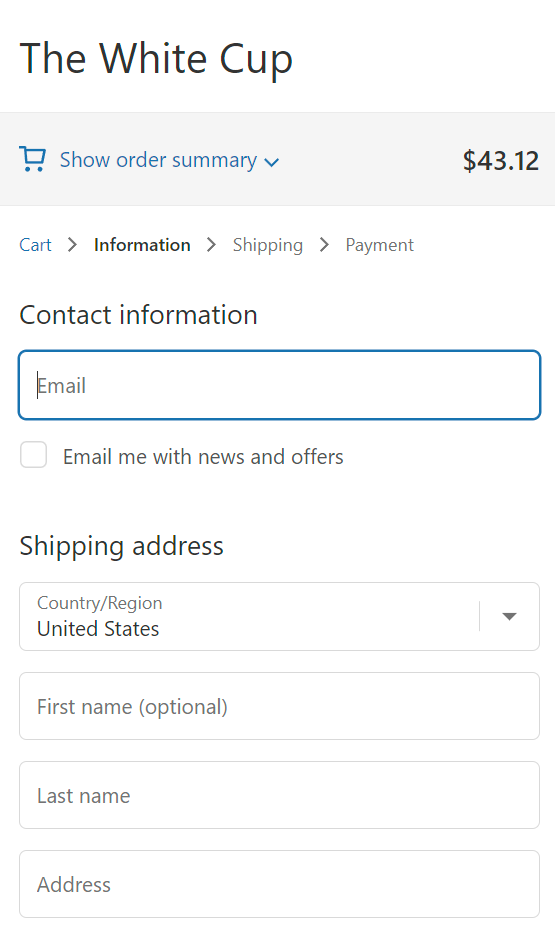The width and height of the screenshot is (555, 928).
Task: Expand order summary using the down chevron
Action: [272, 162]
